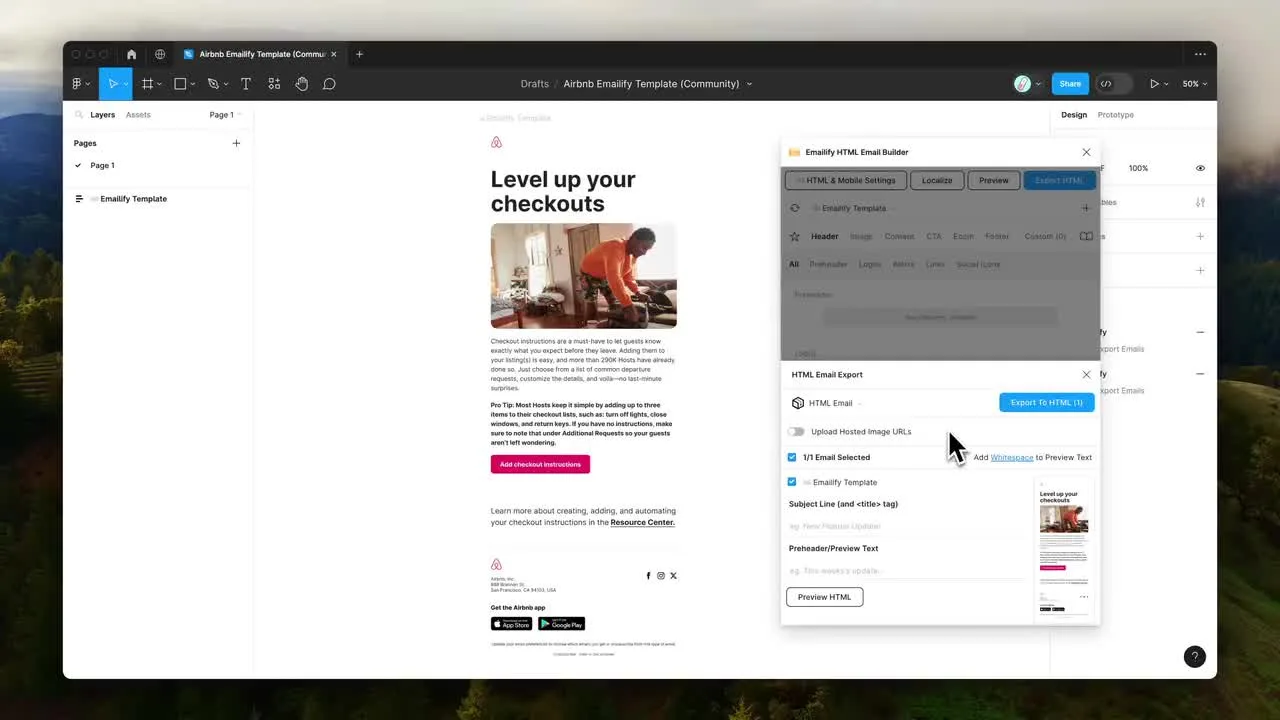Open the Comment tool
1280x720 pixels.
click(x=329, y=83)
